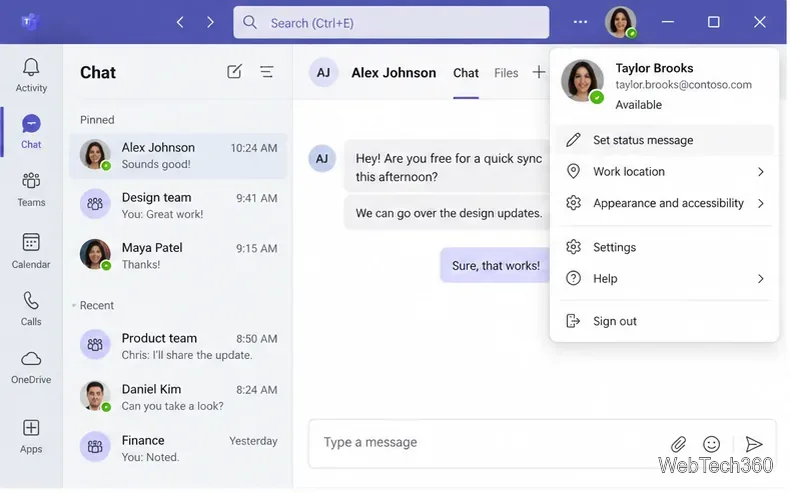Image resolution: width=790 pixels, height=493 pixels.
Task: Expand the Help submenu
Action: [x=760, y=279]
